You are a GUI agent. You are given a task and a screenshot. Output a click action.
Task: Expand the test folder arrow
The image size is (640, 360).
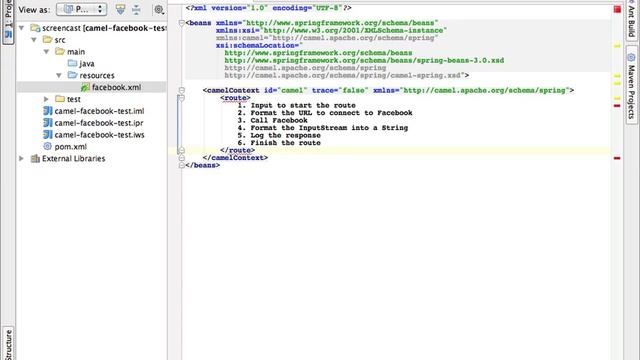pos(46,99)
